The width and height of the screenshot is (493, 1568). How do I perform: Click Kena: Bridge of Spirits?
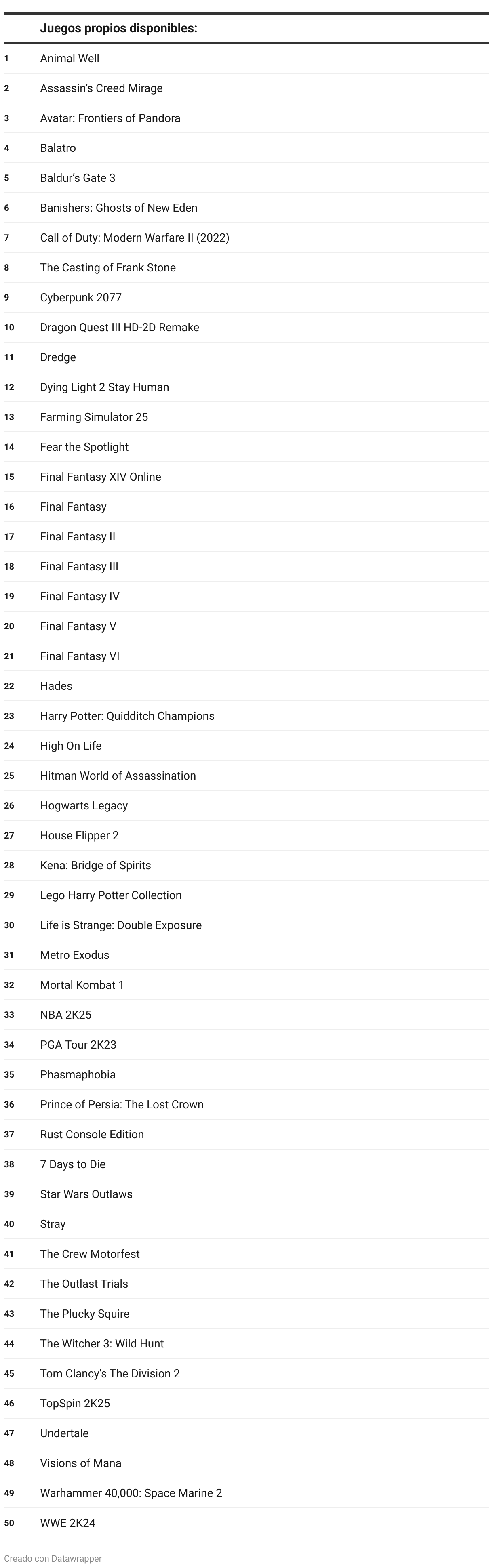[x=95, y=865]
